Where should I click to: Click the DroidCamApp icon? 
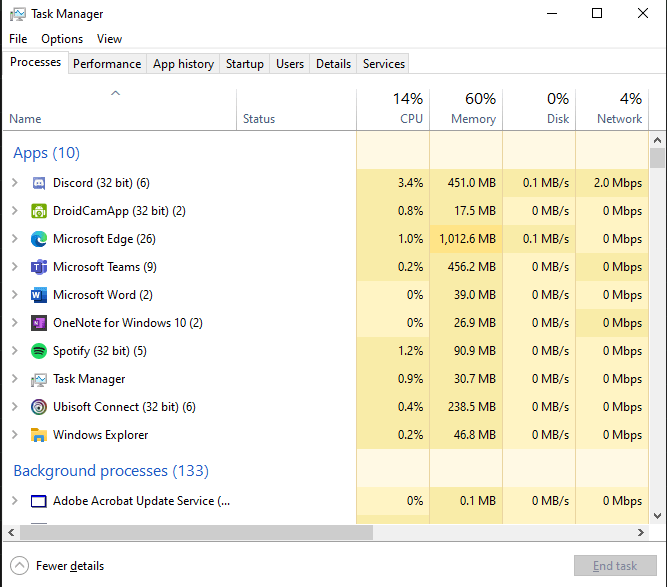pyautogui.click(x=39, y=211)
